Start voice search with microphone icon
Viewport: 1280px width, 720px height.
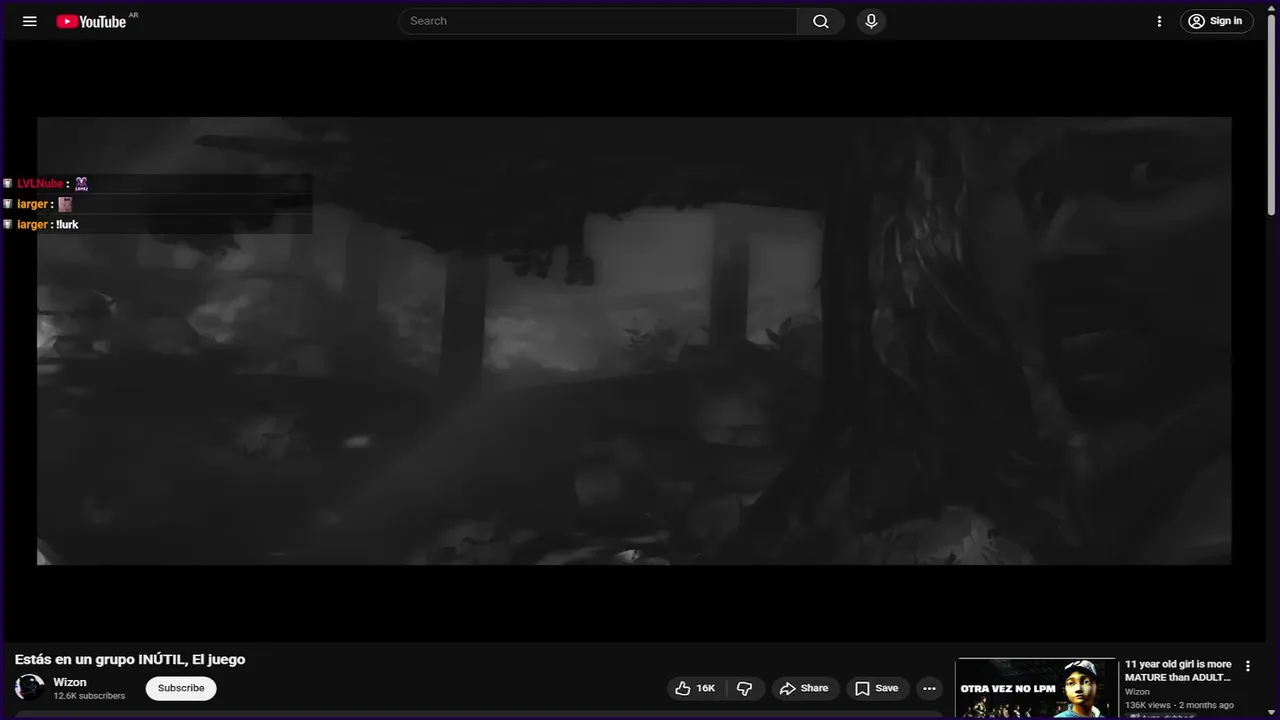coord(871,21)
